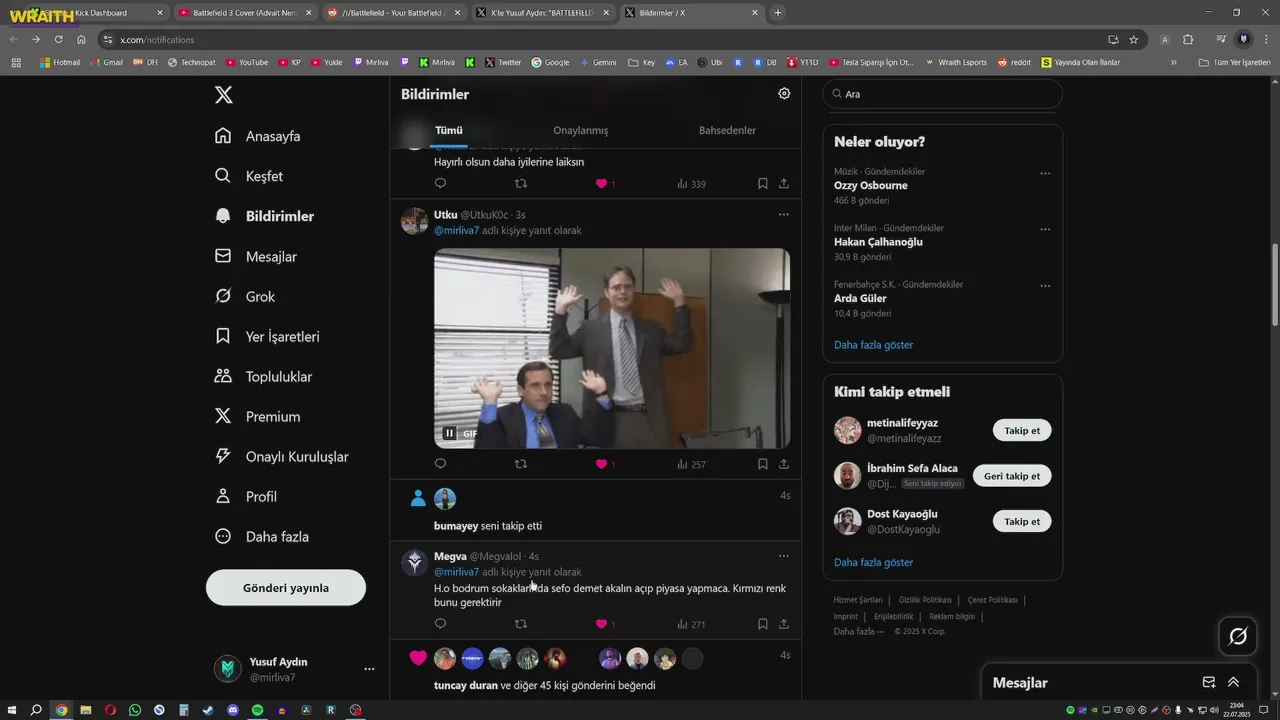Open options for Ozzy Osbourne trend
The width and height of the screenshot is (1280, 720).
[1045, 173]
